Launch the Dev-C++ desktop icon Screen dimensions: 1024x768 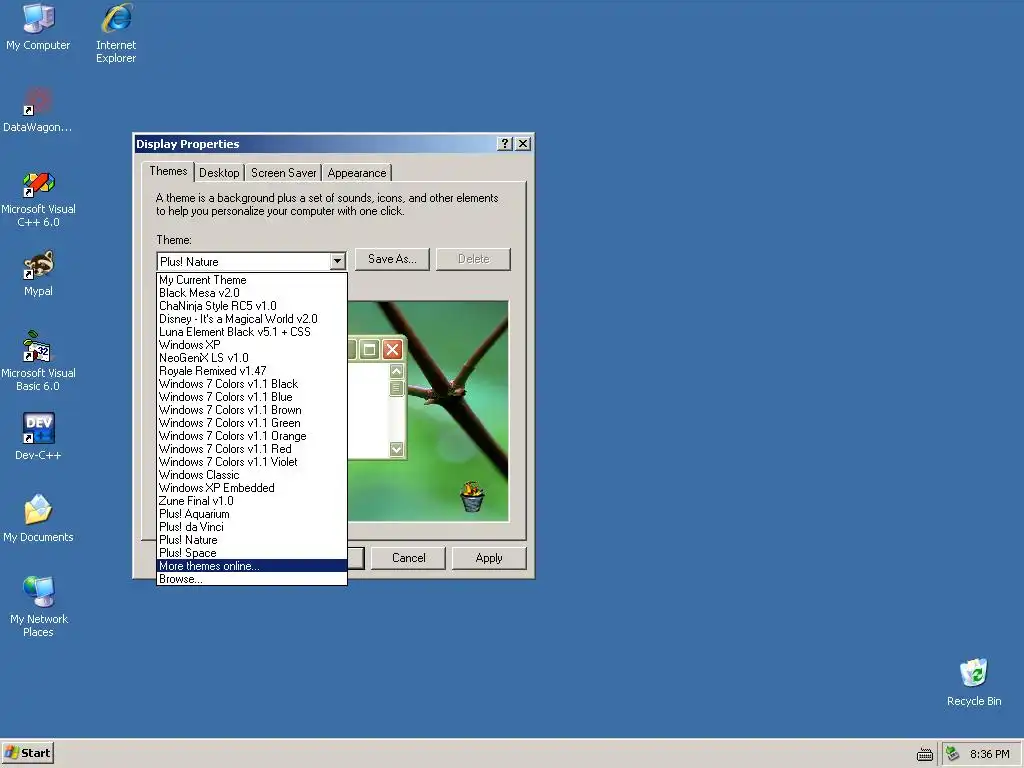click(38, 436)
